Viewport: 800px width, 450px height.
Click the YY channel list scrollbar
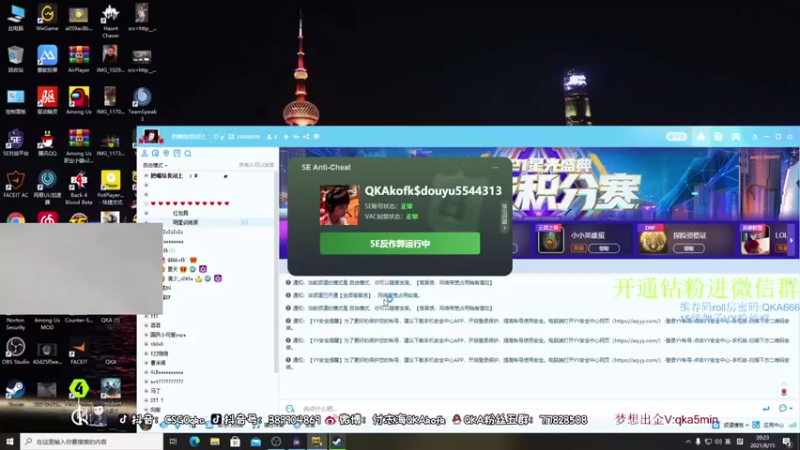coord(276,270)
